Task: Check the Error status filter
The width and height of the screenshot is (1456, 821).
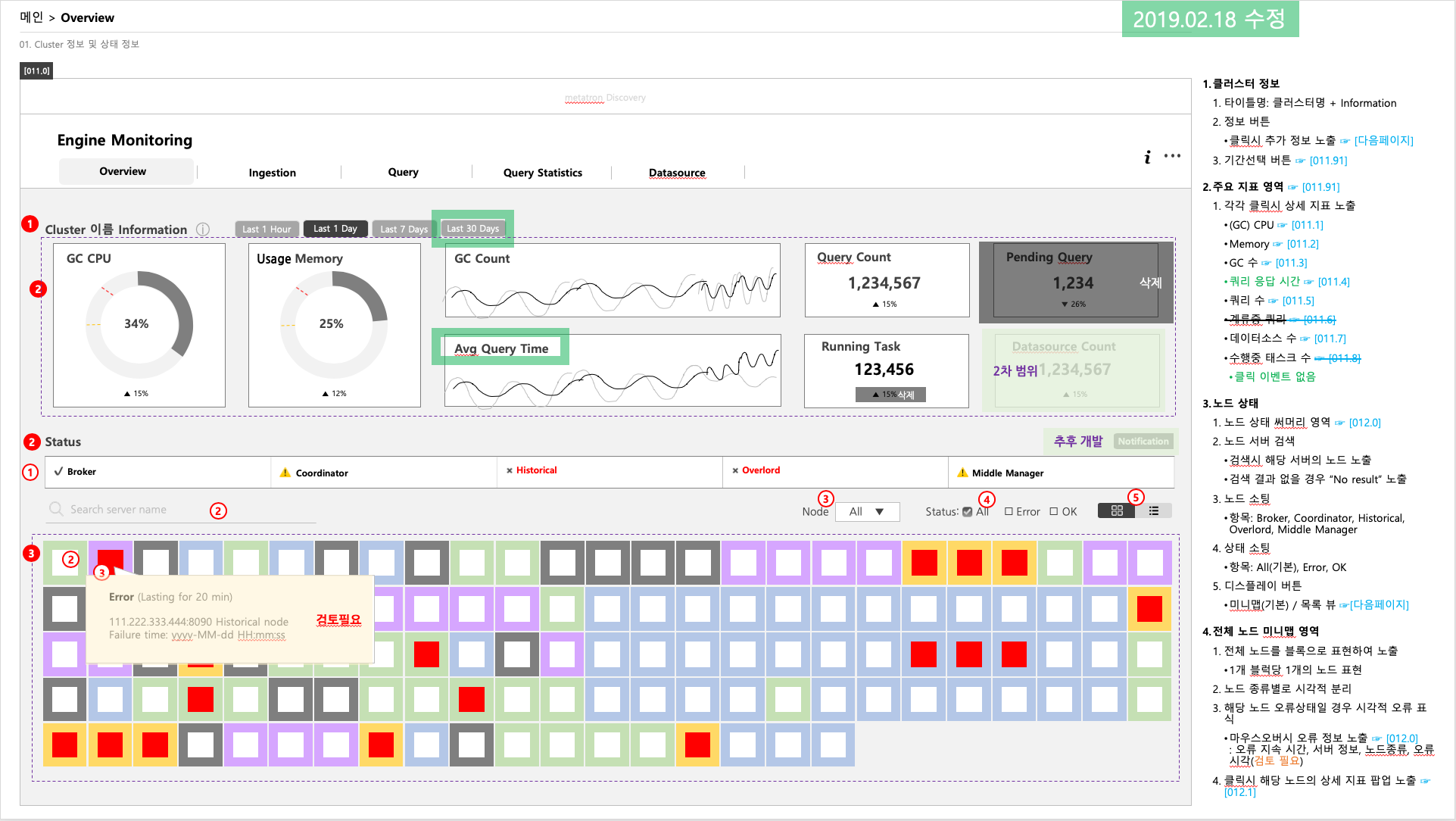Action: point(1009,511)
